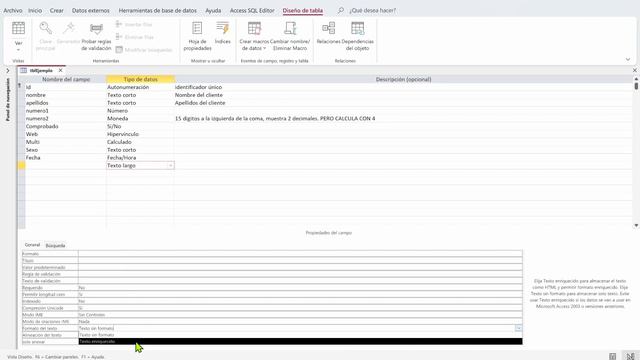Choose Texto sin formato option in list
This screenshot has height=360, width=640.
[x=300, y=335]
